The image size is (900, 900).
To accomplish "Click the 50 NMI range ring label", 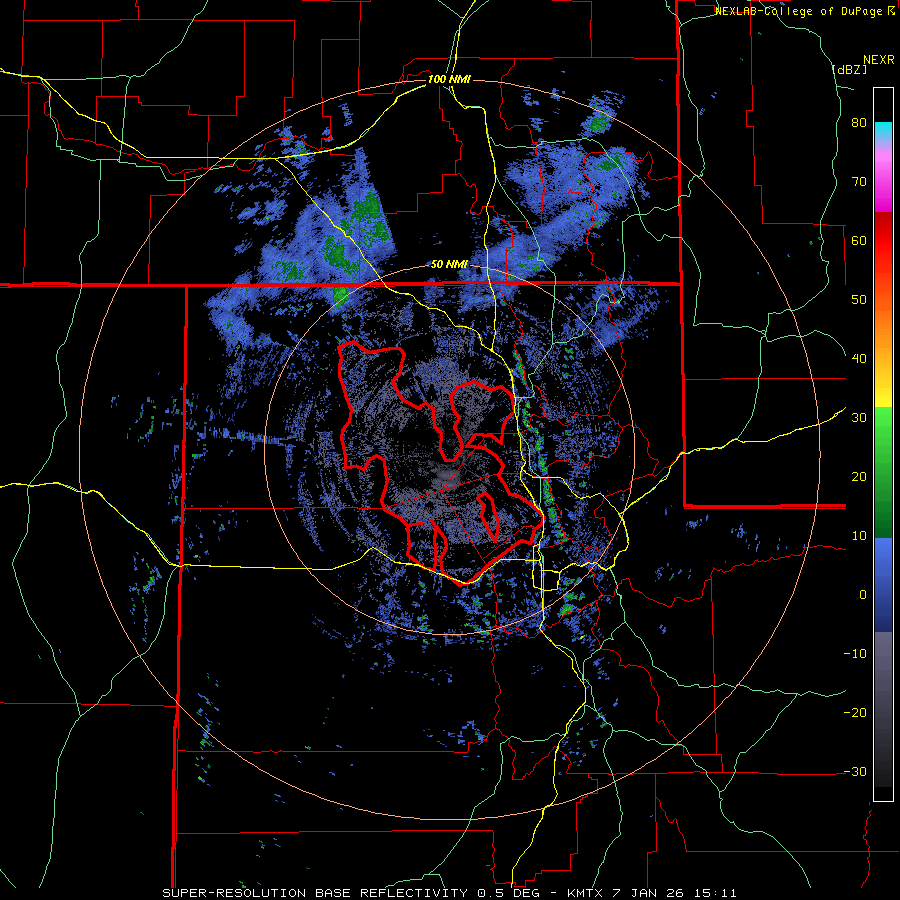I will coord(449,265).
